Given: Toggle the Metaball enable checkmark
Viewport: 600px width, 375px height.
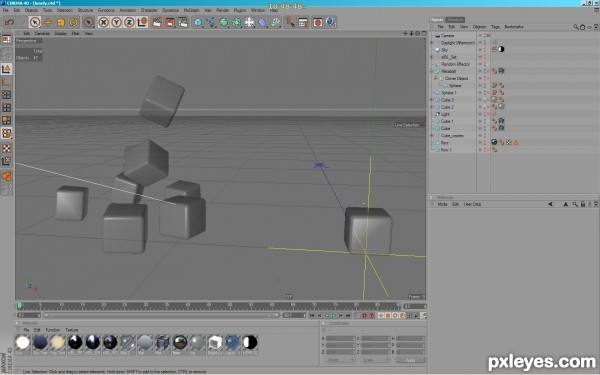Looking at the screenshot, I should click(x=488, y=71).
